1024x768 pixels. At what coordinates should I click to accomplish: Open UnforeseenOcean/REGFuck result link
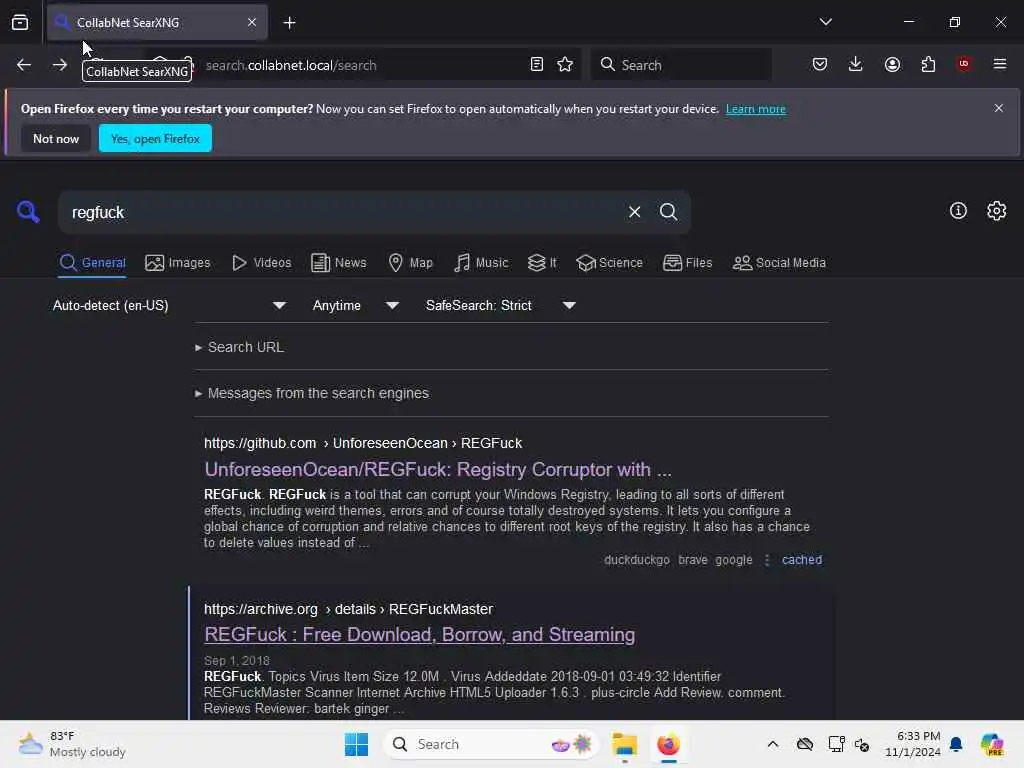pos(438,470)
